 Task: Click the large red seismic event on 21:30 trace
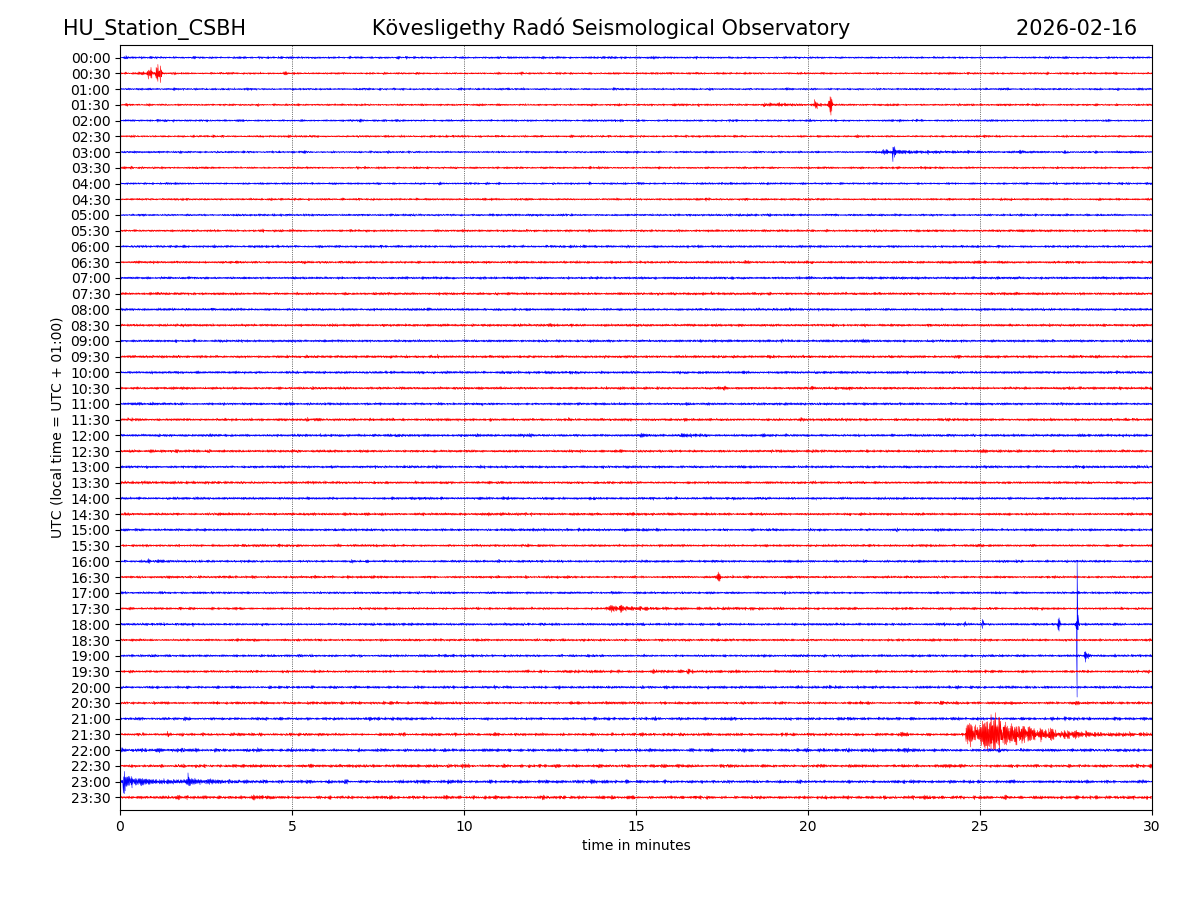tap(992, 734)
